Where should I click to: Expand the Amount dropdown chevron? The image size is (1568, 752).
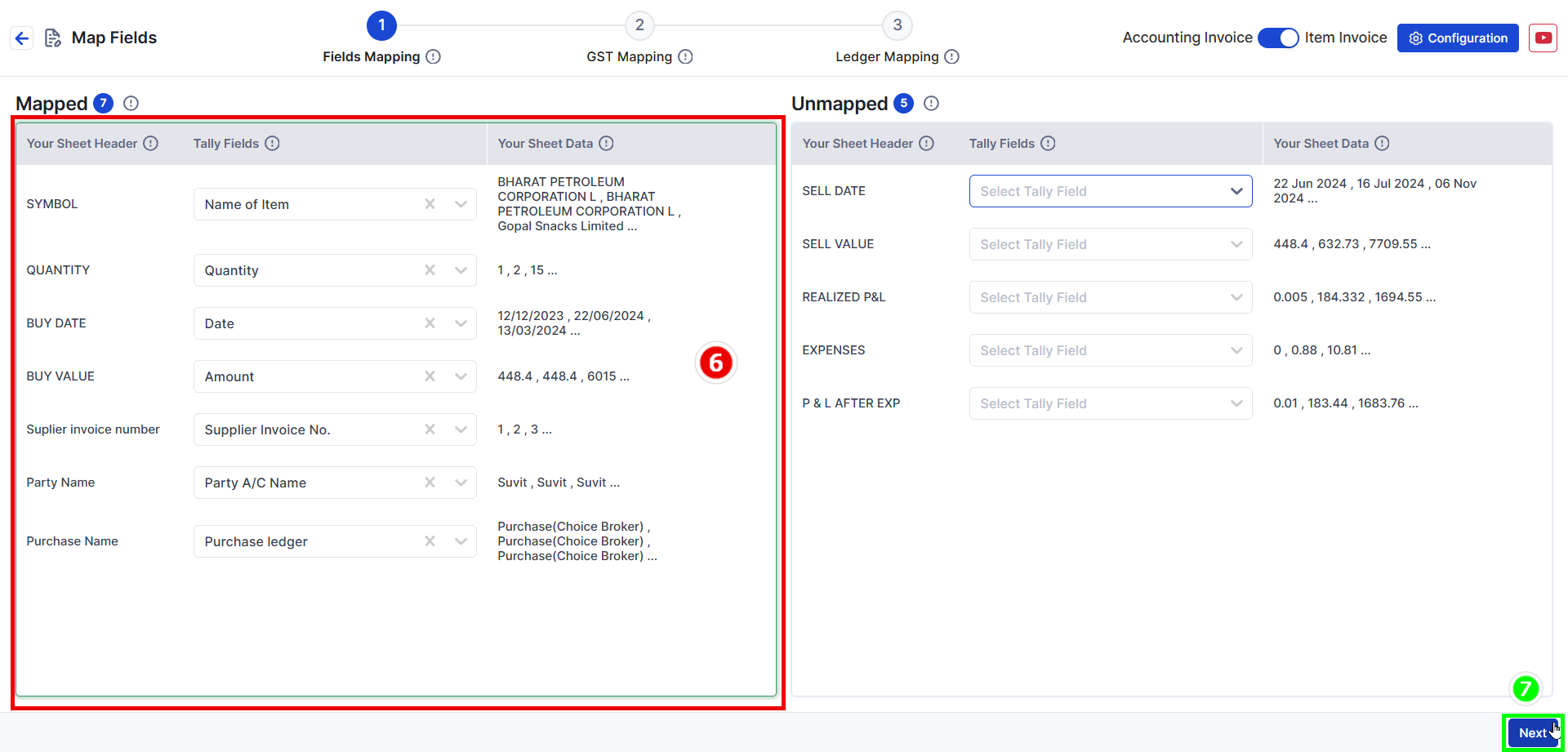tap(461, 376)
